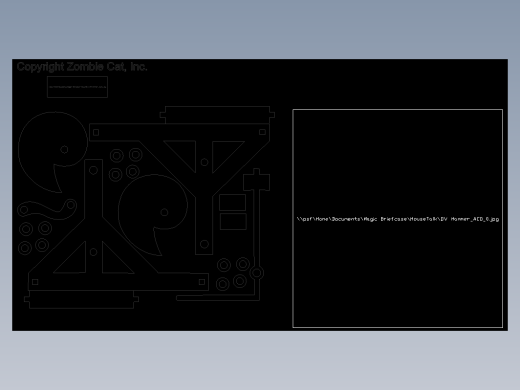
Task: Select the DV Hammer_AED_0.jpg file path text
Action: click(398, 219)
